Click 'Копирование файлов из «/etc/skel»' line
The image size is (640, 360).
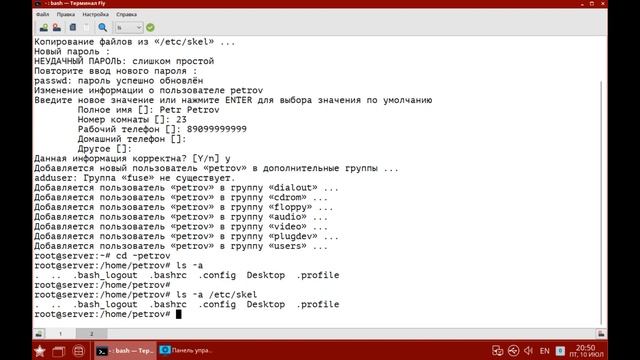coord(135,42)
